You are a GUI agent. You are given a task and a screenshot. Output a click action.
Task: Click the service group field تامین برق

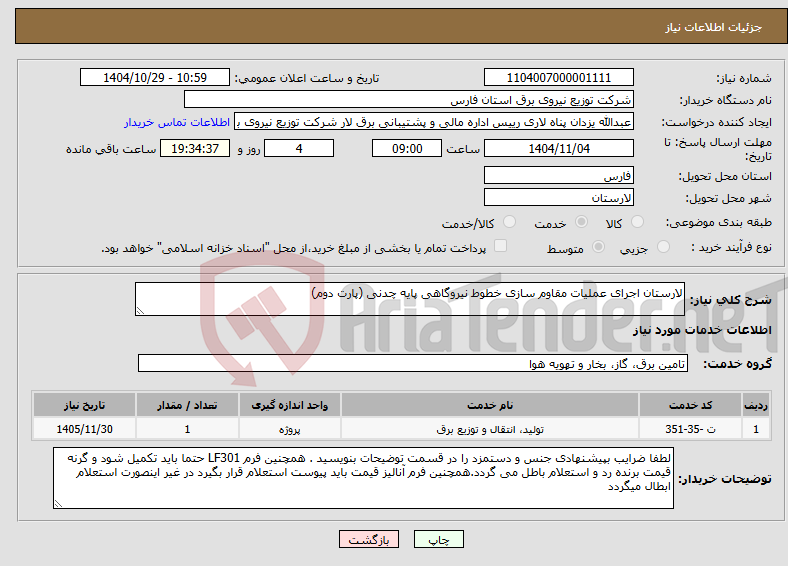[x=413, y=363]
